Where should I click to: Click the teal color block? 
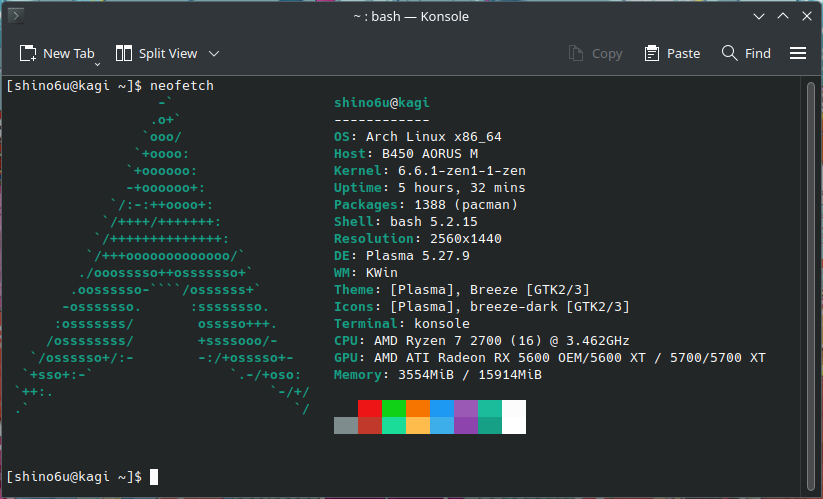(x=490, y=408)
